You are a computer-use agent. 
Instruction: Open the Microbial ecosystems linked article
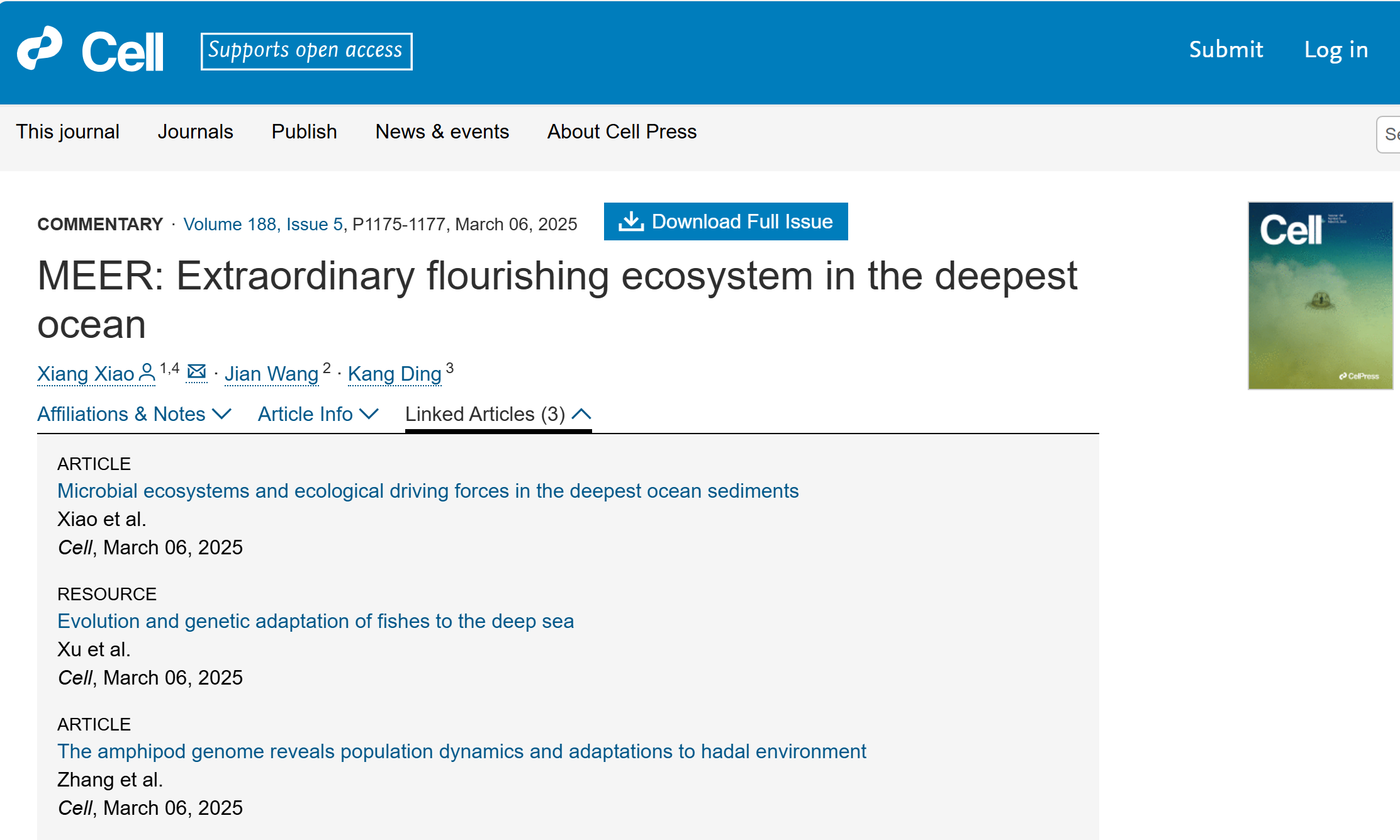[x=428, y=491]
